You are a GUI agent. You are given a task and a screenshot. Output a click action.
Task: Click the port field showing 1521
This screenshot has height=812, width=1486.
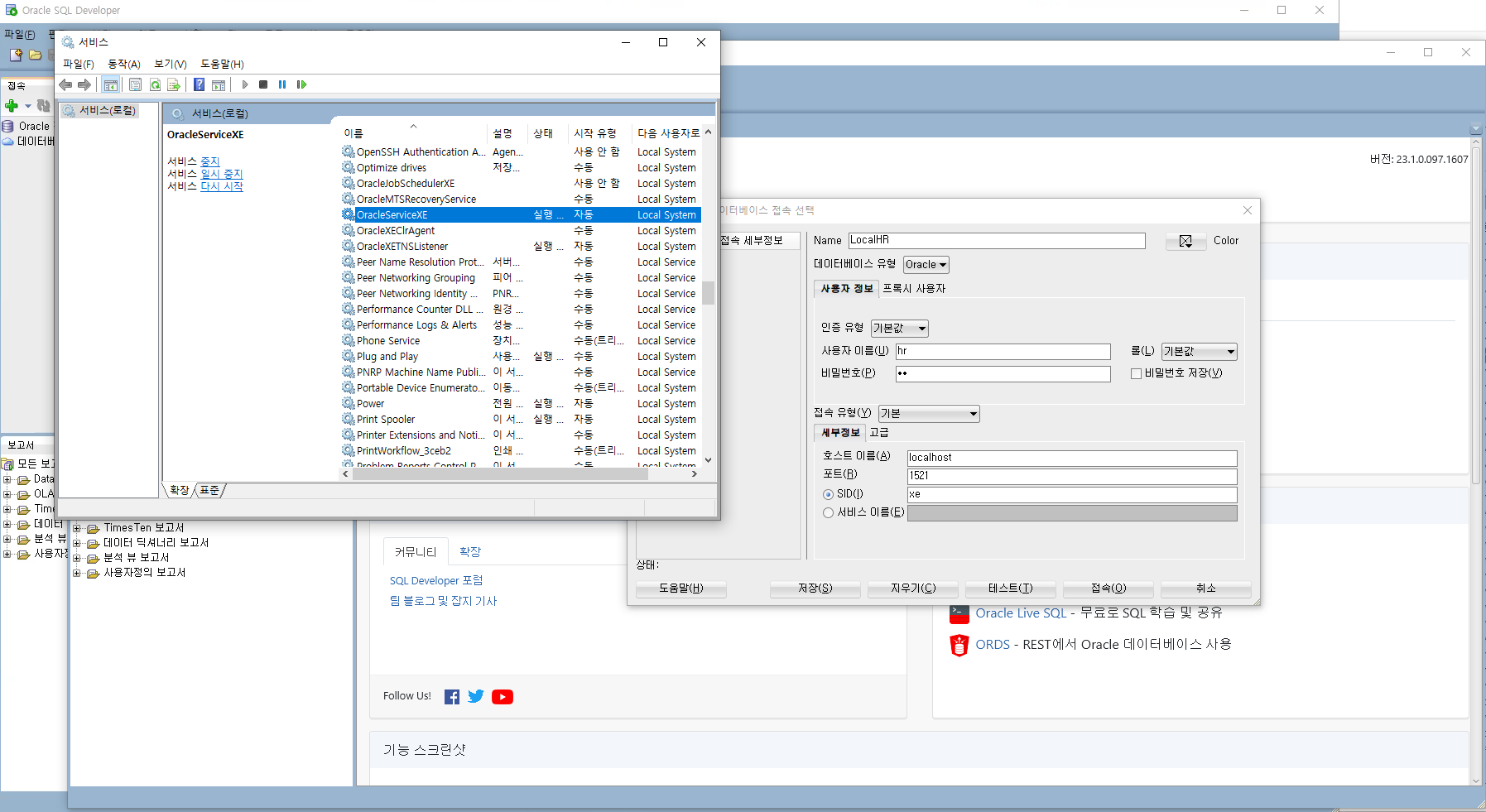tap(1072, 476)
